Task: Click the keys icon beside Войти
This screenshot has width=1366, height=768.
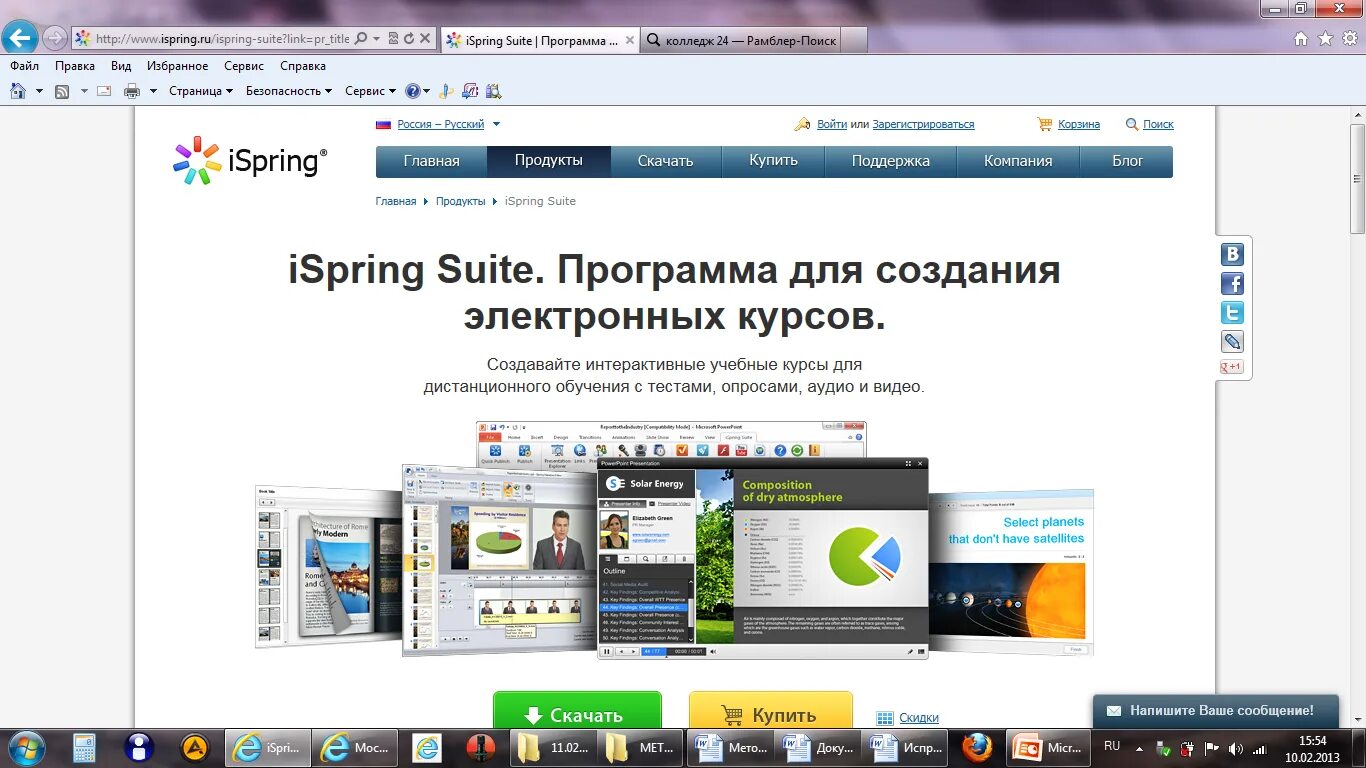Action: [x=802, y=124]
